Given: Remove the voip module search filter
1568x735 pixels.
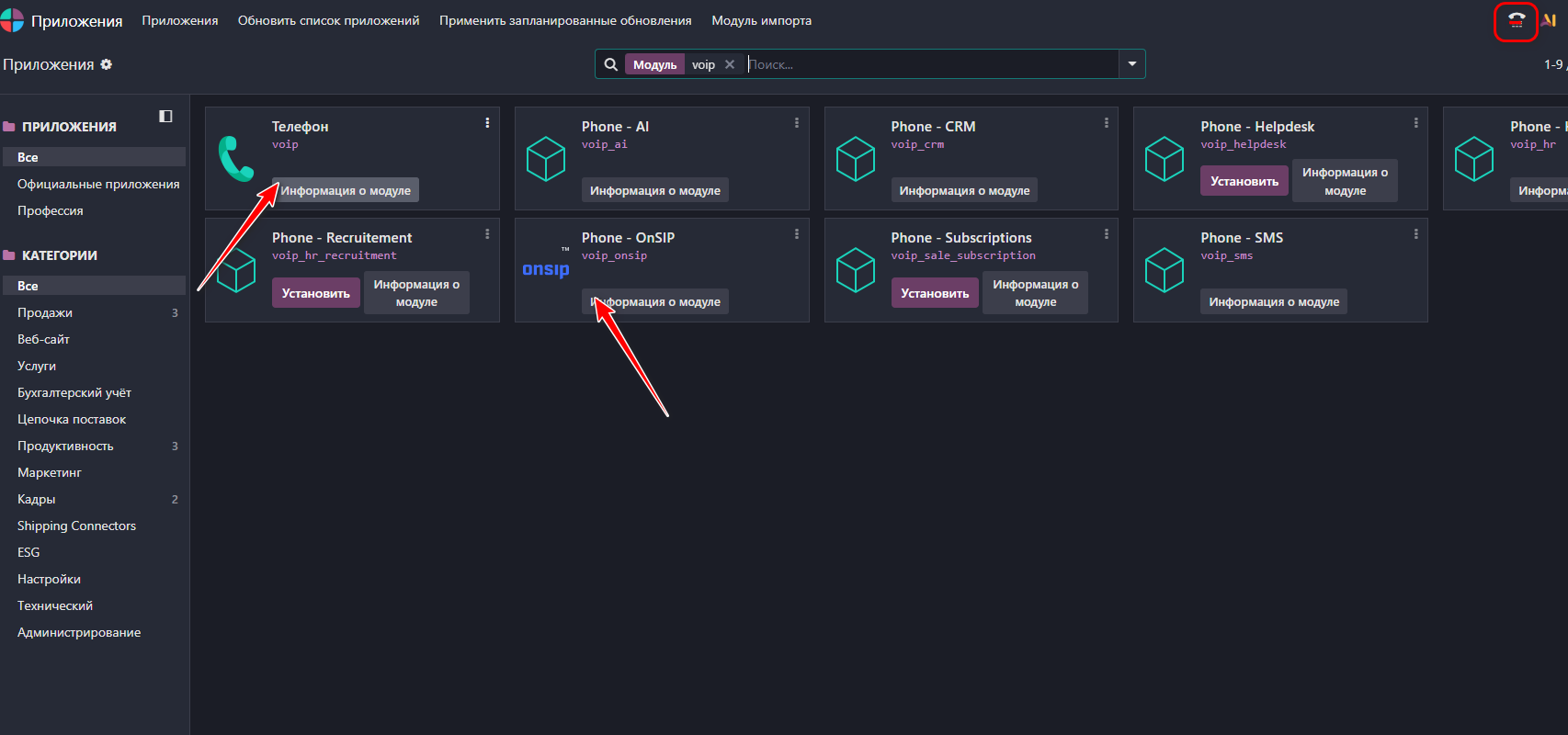Looking at the screenshot, I should click(x=730, y=64).
